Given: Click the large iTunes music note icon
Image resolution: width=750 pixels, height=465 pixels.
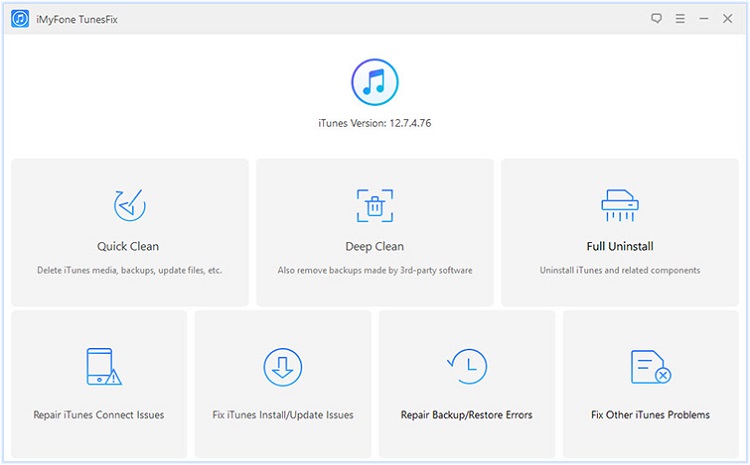Looking at the screenshot, I should pyautogui.click(x=375, y=82).
